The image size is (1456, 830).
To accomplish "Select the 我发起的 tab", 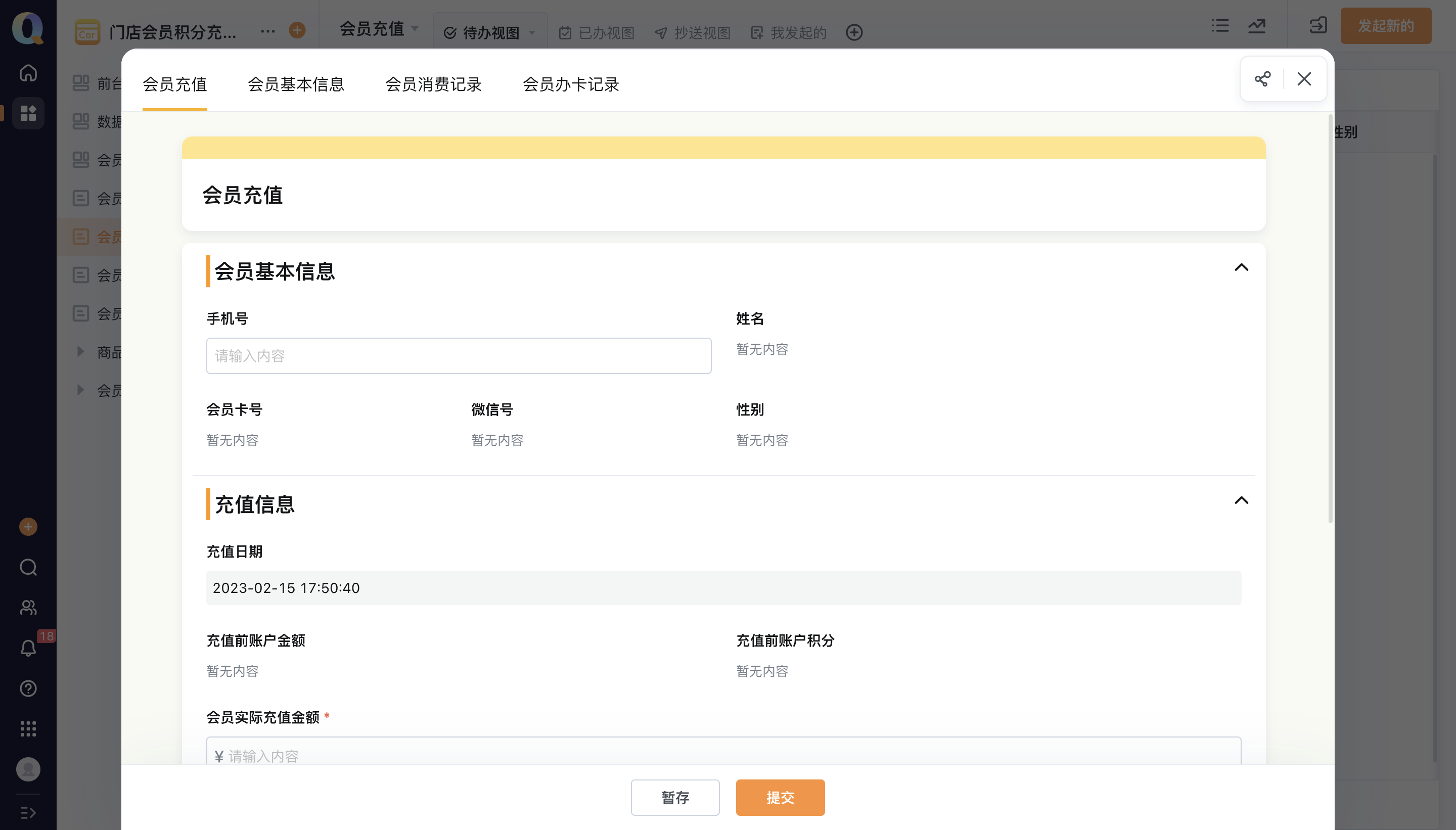I will click(789, 33).
